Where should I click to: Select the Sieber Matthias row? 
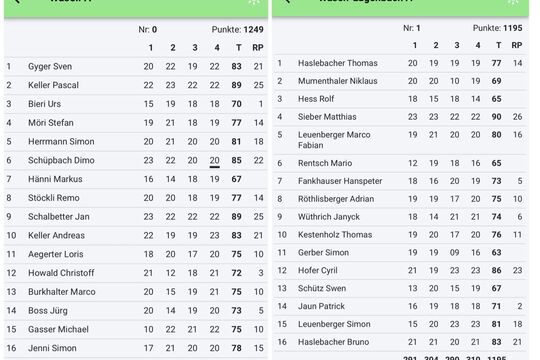tap(400, 117)
